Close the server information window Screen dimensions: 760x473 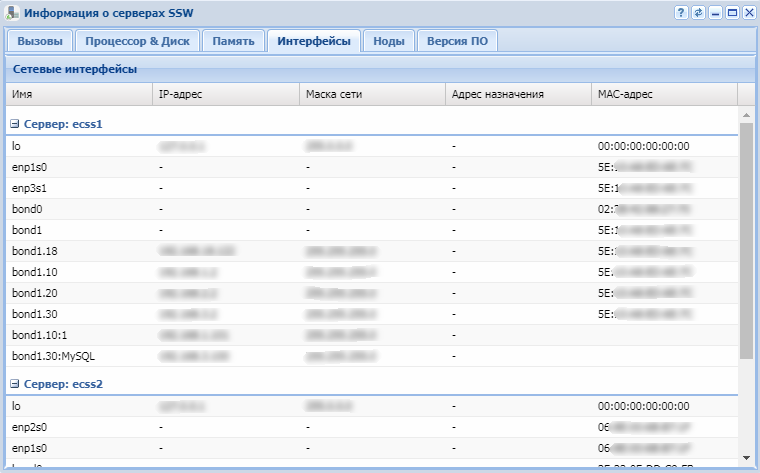tap(749, 13)
